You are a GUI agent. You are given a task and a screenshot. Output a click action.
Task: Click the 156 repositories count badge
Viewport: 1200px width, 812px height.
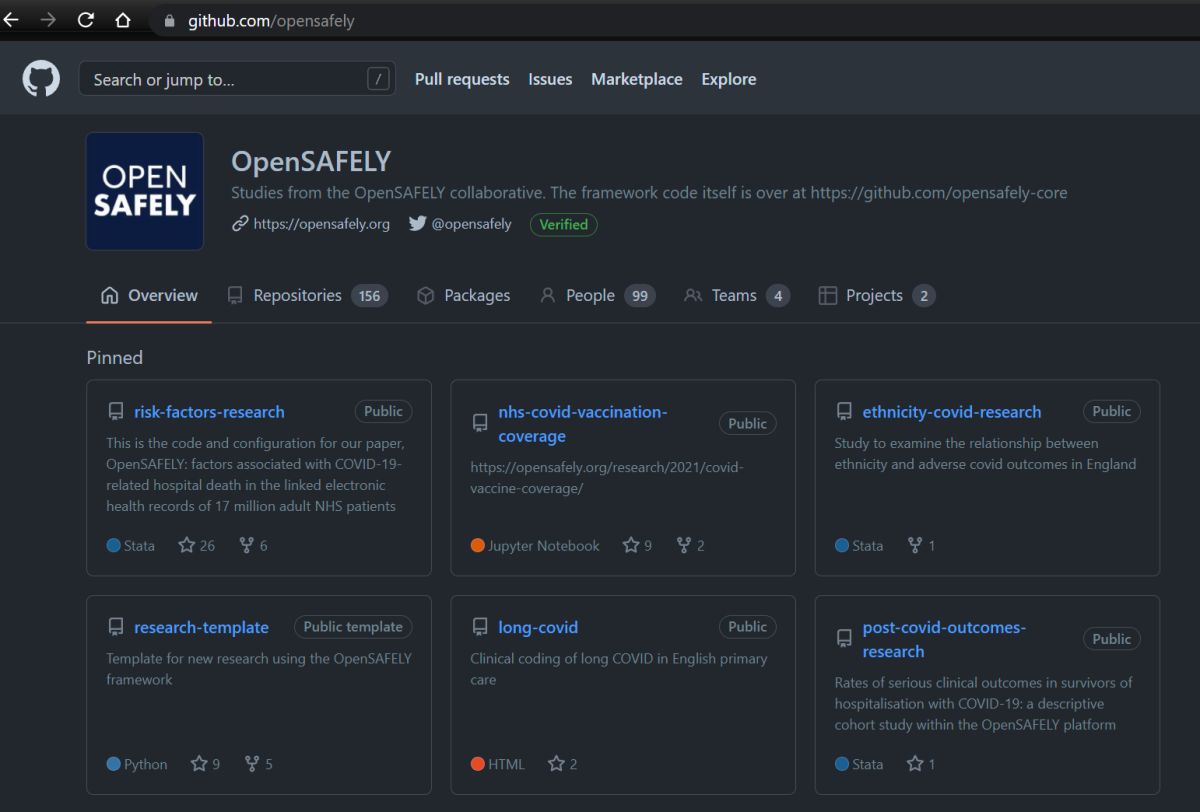(x=369, y=295)
